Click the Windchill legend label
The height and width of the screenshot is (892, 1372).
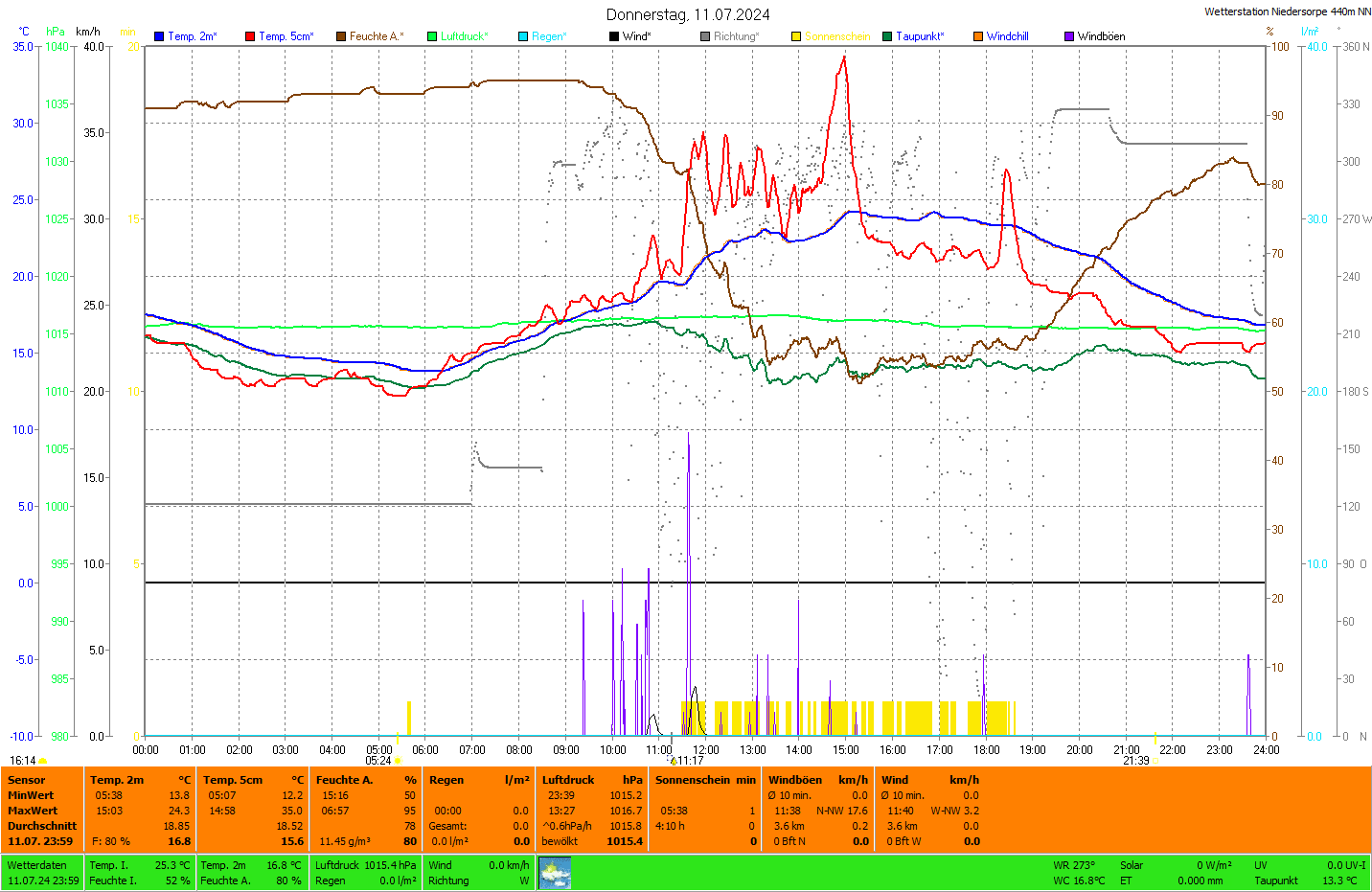1007,36
